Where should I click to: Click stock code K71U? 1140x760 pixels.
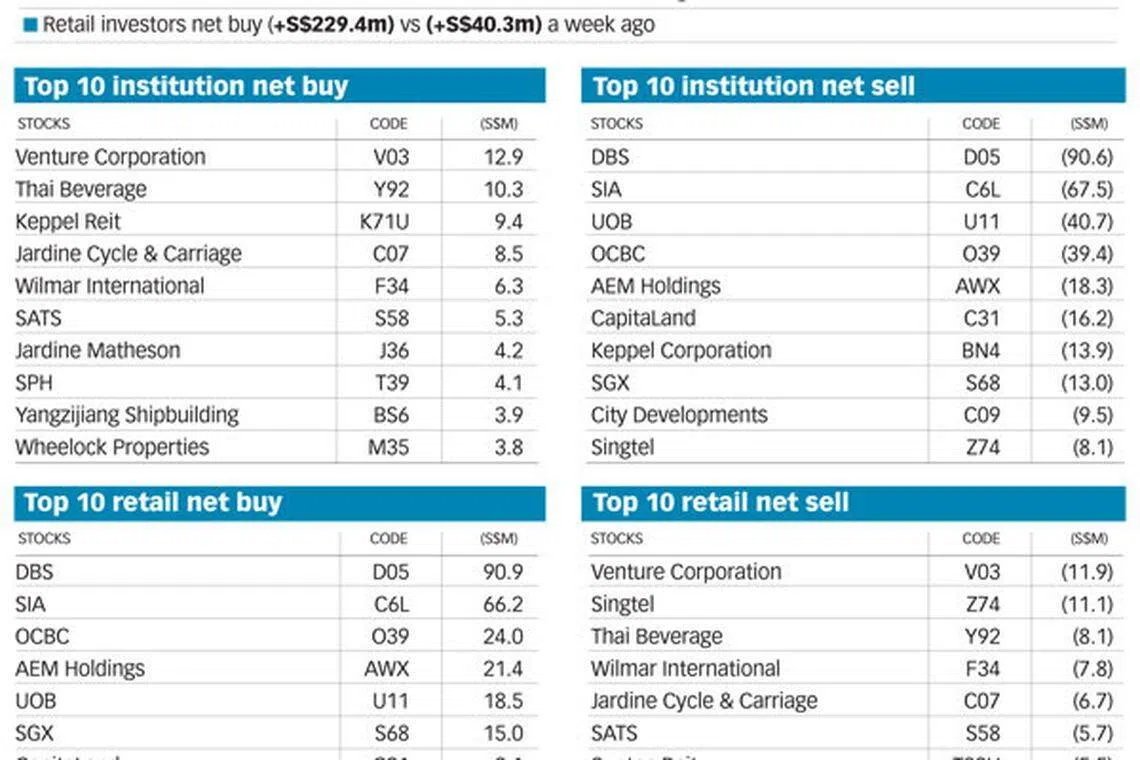(384, 221)
